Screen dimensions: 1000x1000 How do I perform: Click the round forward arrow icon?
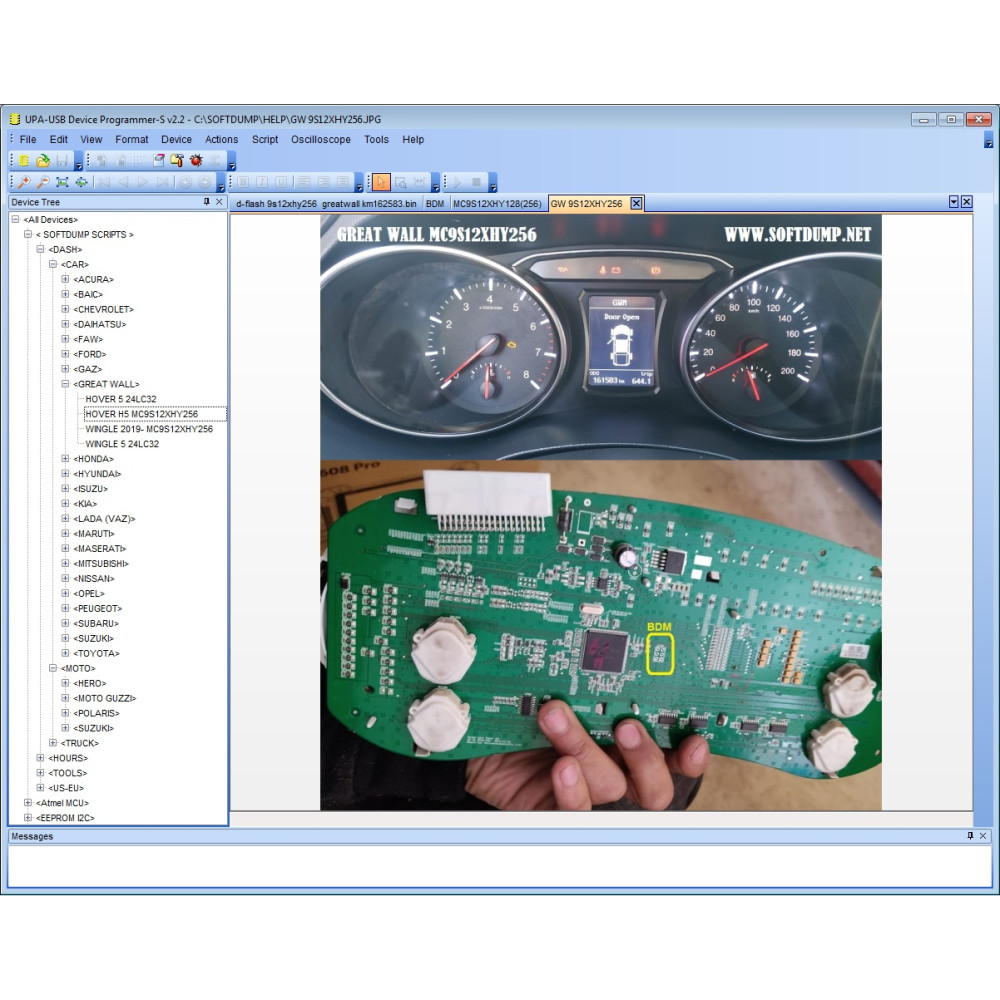pos(204,182)
